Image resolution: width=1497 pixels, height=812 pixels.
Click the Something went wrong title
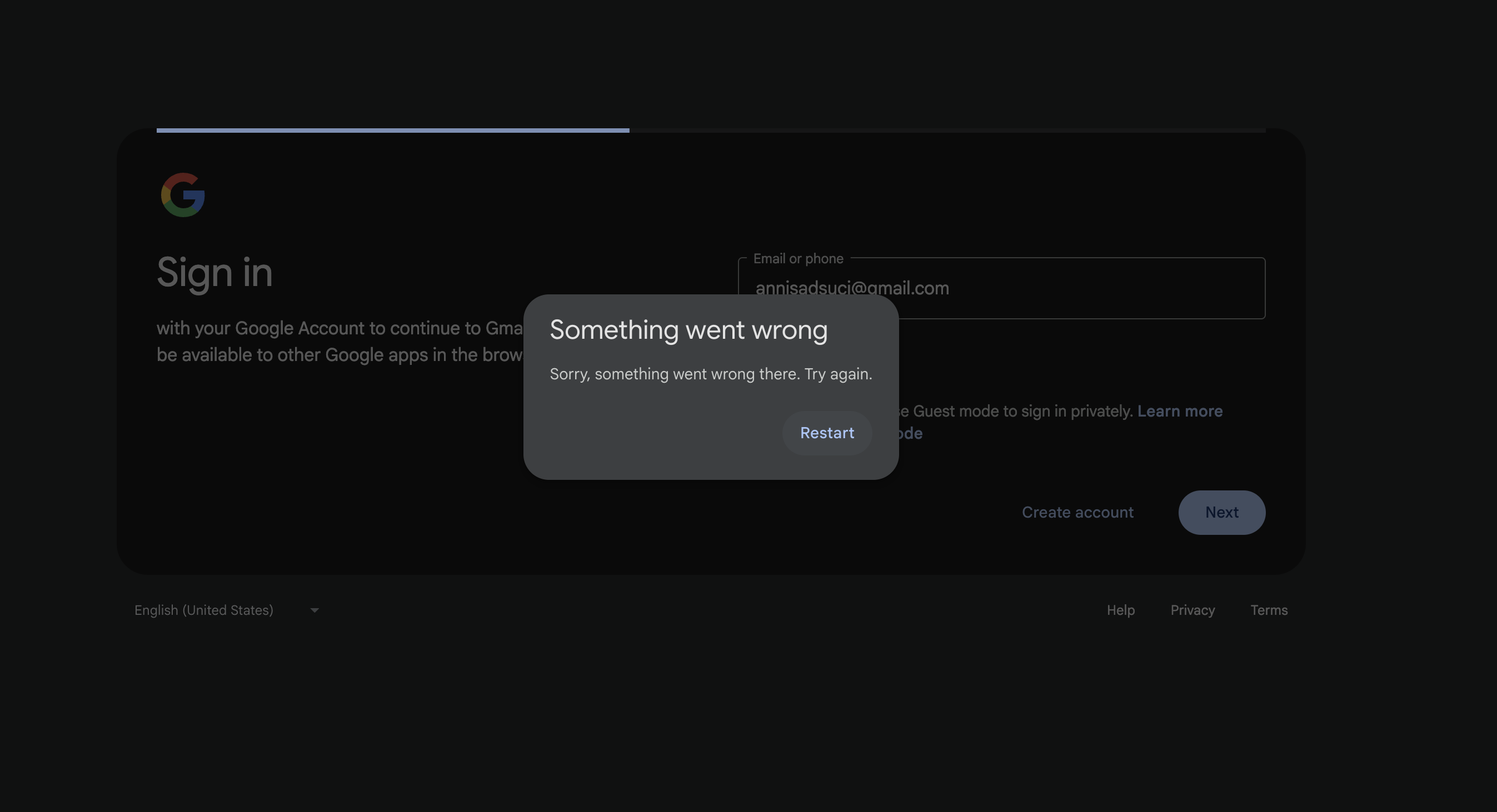point(688,330)
